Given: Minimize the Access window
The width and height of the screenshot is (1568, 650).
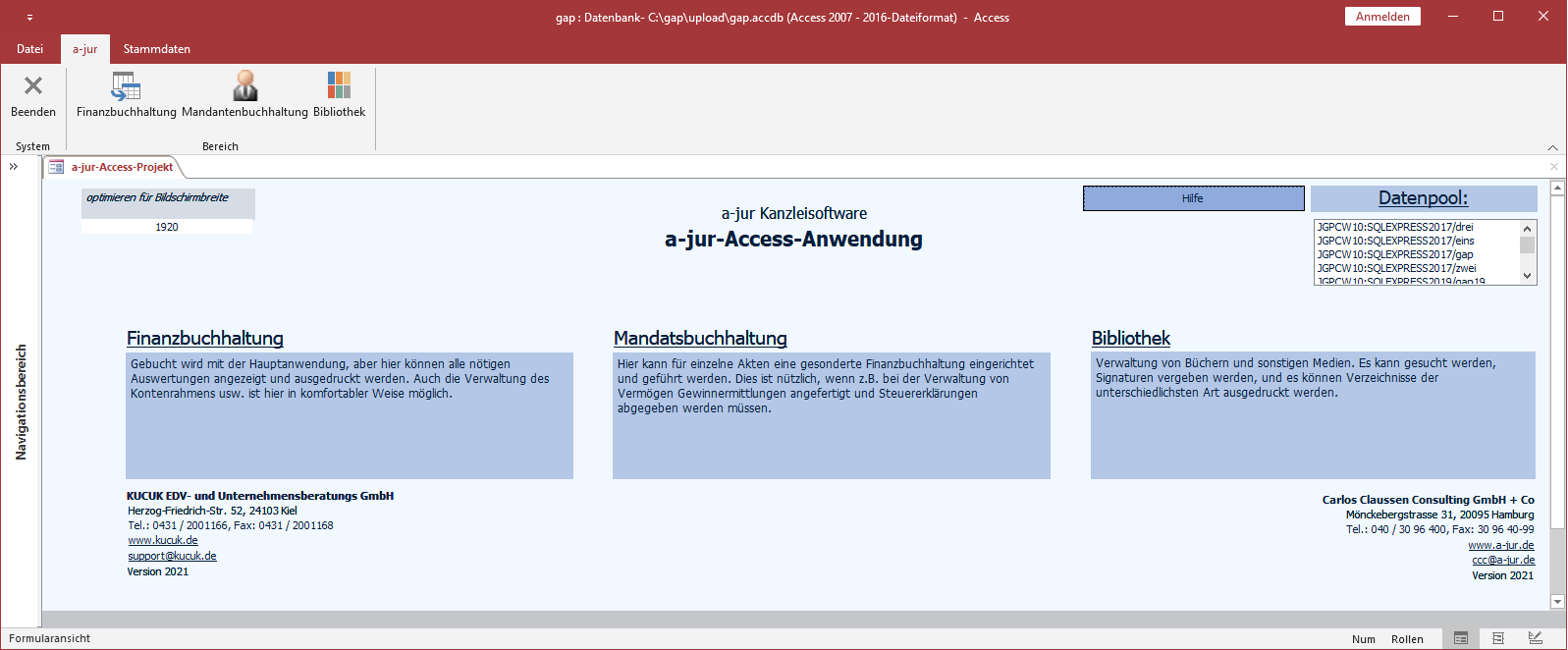Looking at the screenshot, I should click(x=1453, y=17).
